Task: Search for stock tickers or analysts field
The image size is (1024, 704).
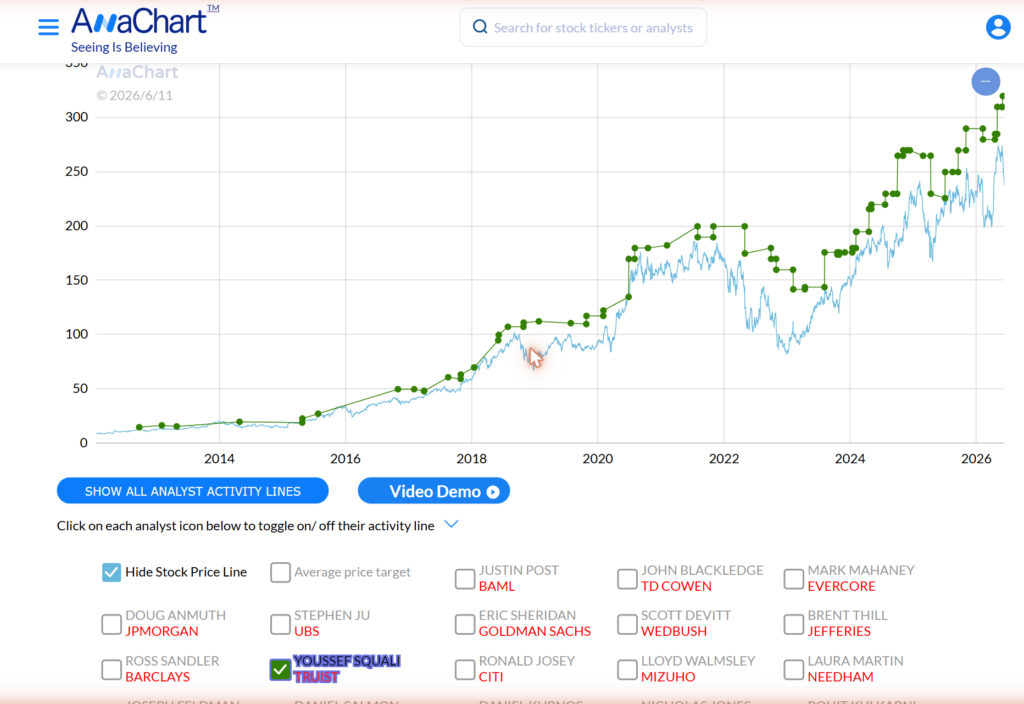Action: tap(583, 27)
